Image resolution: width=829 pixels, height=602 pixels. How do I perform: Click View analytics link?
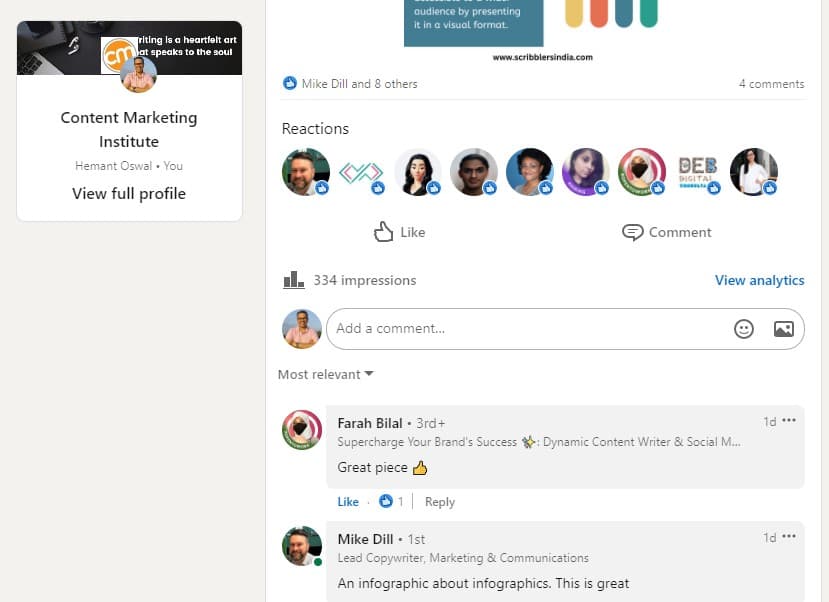[x=759, y=280]
